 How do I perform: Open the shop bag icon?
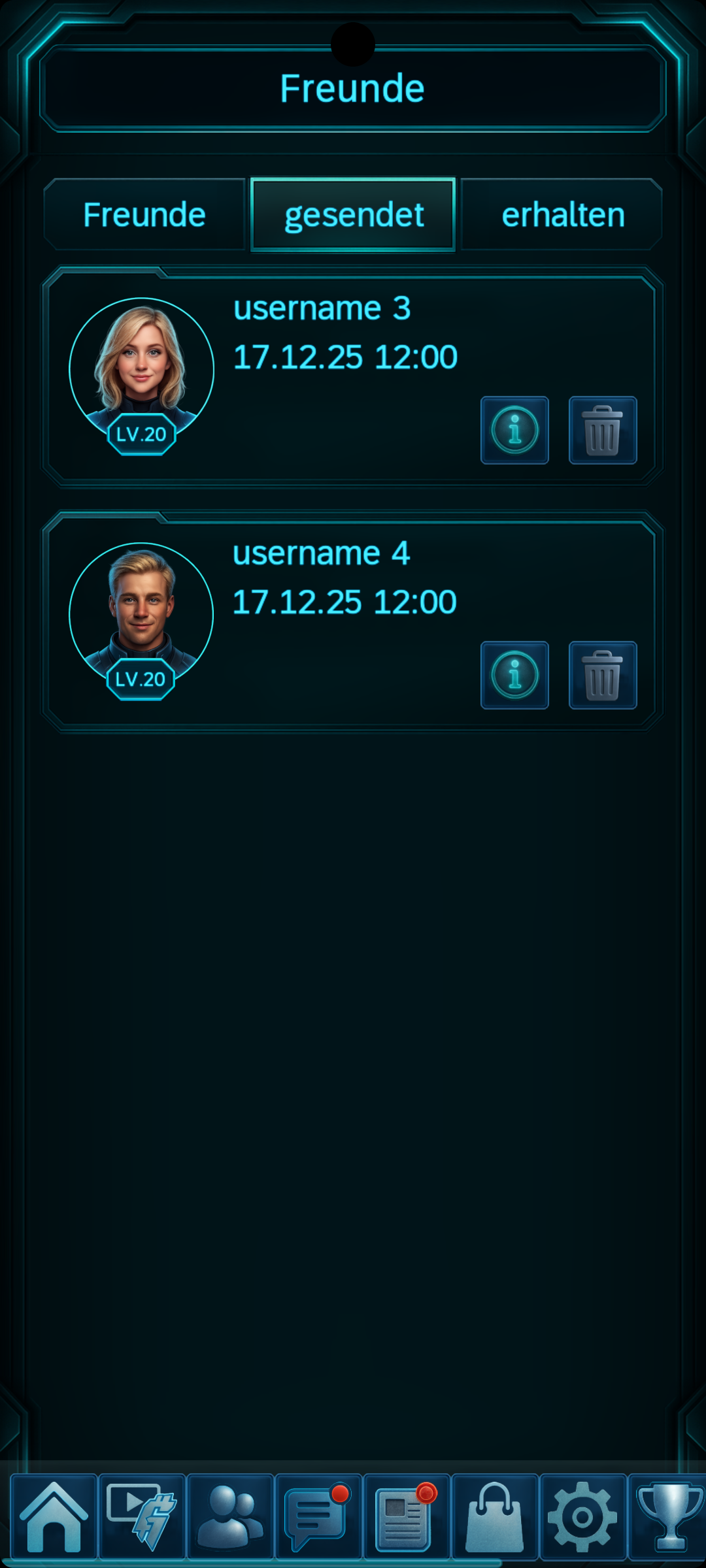click(x=495, y=1517)
